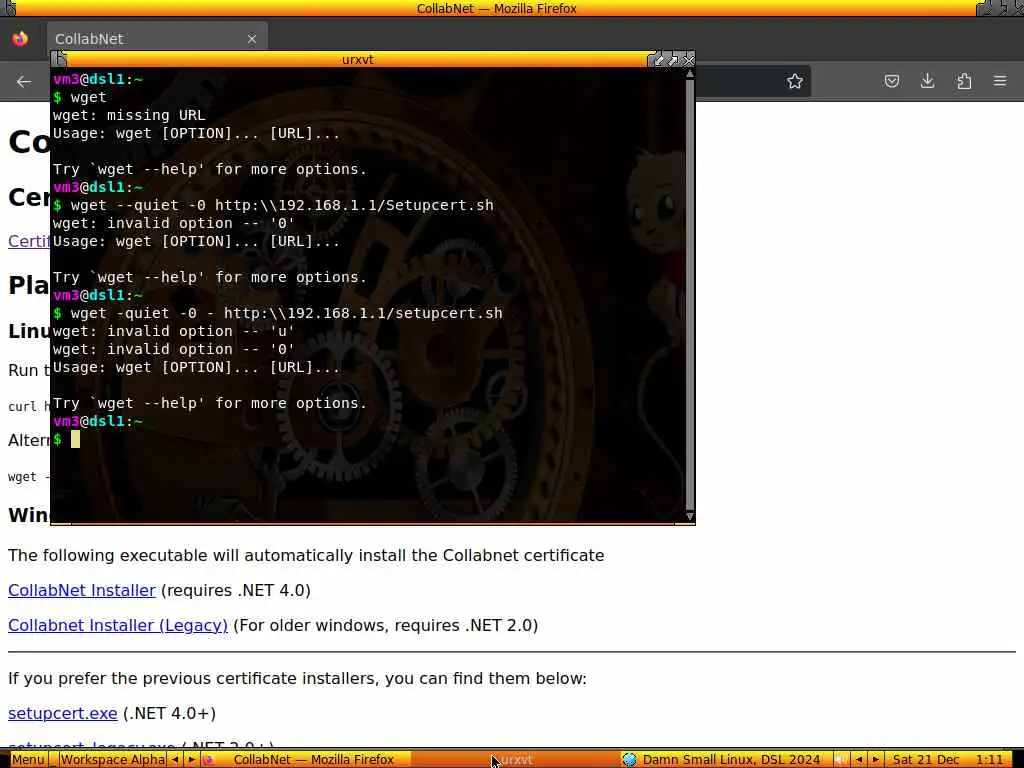The height and width of the screenshot is (768, 1024).
Task: Focus the terminal prompt cursor line
Action: 75,440
